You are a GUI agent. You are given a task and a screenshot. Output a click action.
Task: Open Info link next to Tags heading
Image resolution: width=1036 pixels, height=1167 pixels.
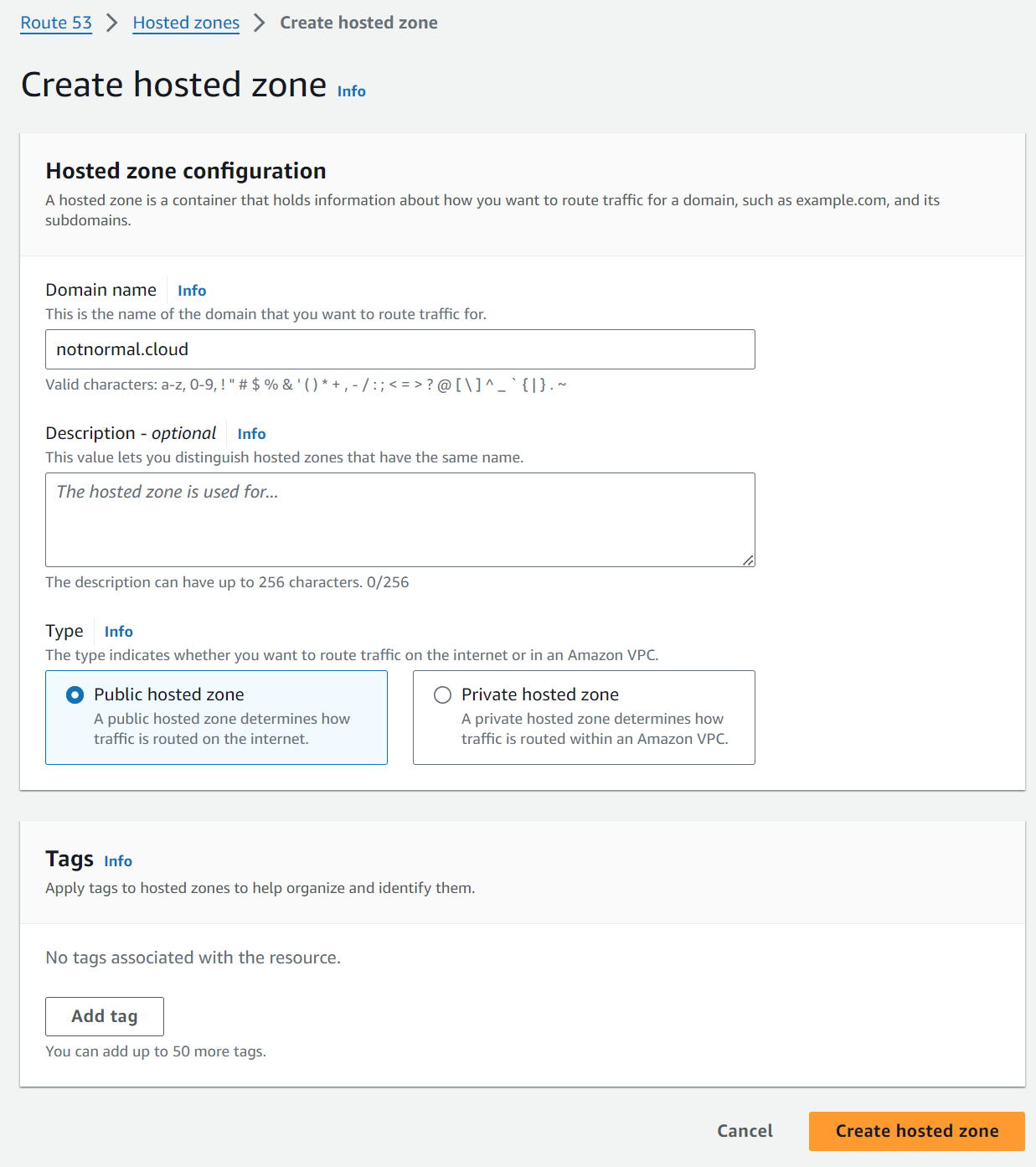click(117, 861)
